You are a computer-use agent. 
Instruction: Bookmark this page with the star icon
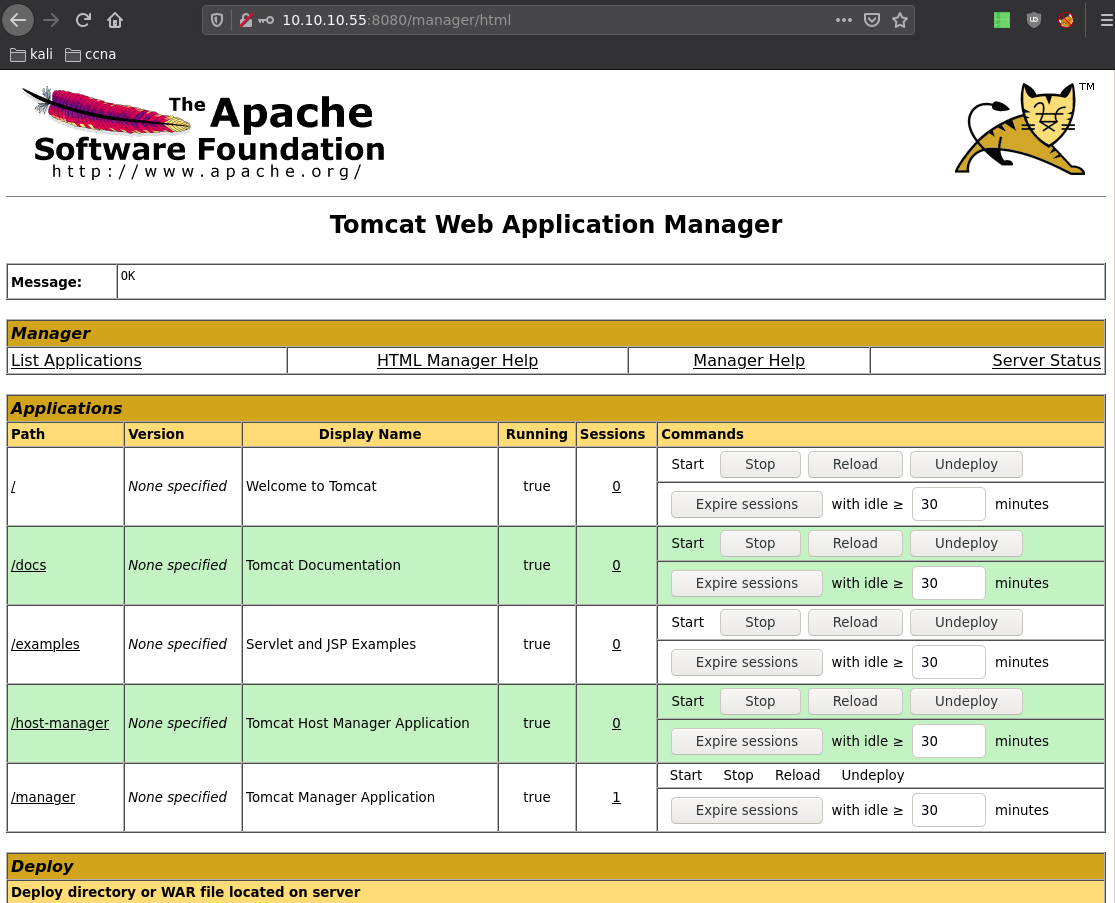(x=900, y=20)
